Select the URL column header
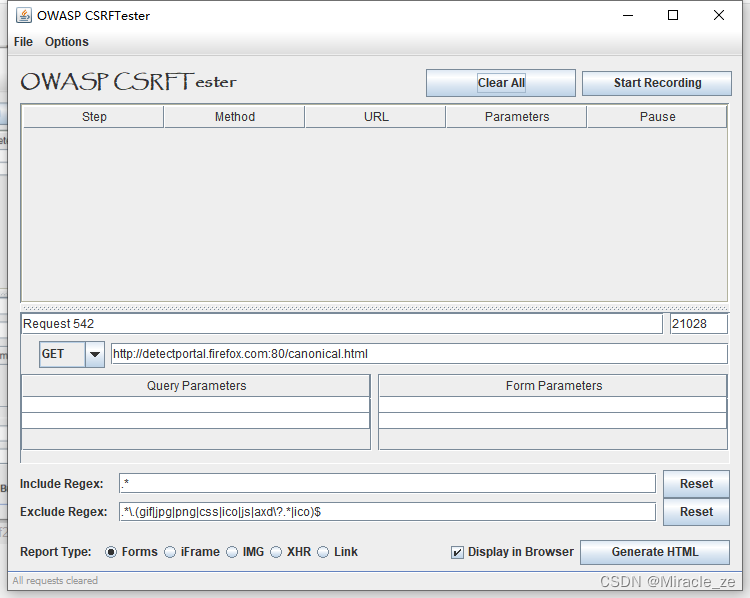750x598 pixels. (x=375, y=117)
